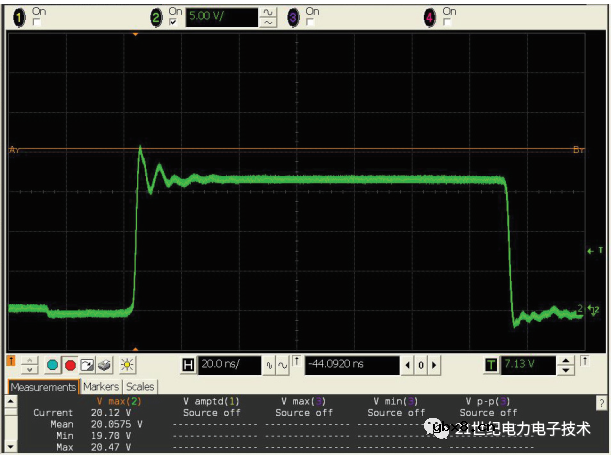Click the single acquisition waveform icon
Image resolution: width=611 pixels, height=457 pixels.
(88, 365)
